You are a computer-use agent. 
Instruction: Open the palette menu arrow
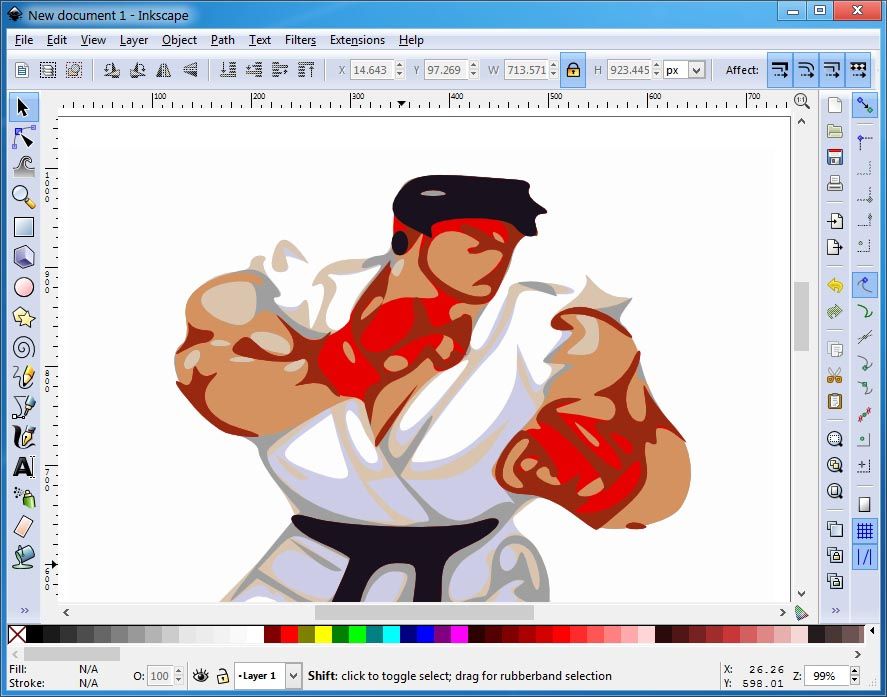pyautogui.click(x=872, y=630)
